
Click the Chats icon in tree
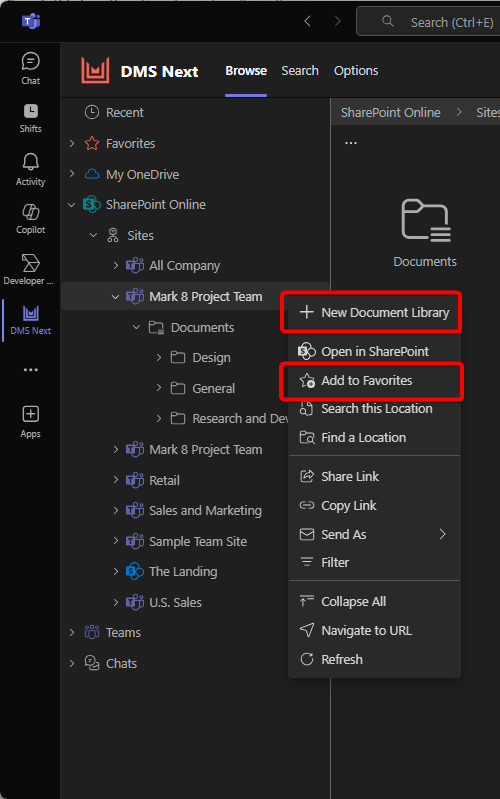pyautogui.click(x=92, y=663)
